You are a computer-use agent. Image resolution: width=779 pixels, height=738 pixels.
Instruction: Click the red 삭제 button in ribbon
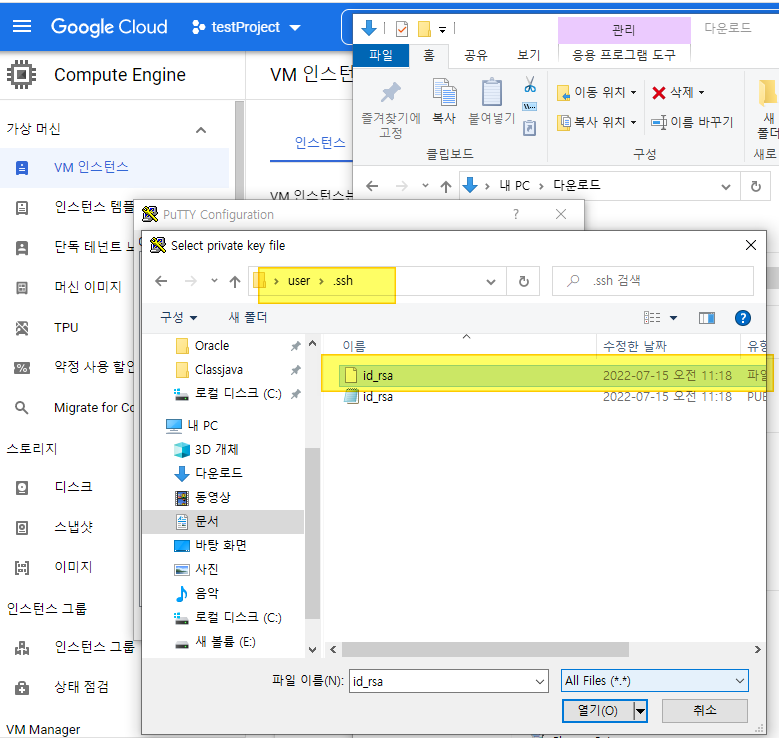678,92
